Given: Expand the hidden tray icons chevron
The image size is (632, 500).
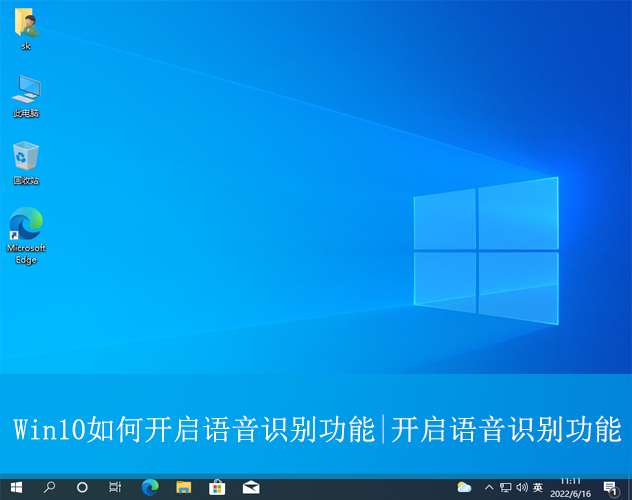Looking at the screenshot, I should point(489,487).
